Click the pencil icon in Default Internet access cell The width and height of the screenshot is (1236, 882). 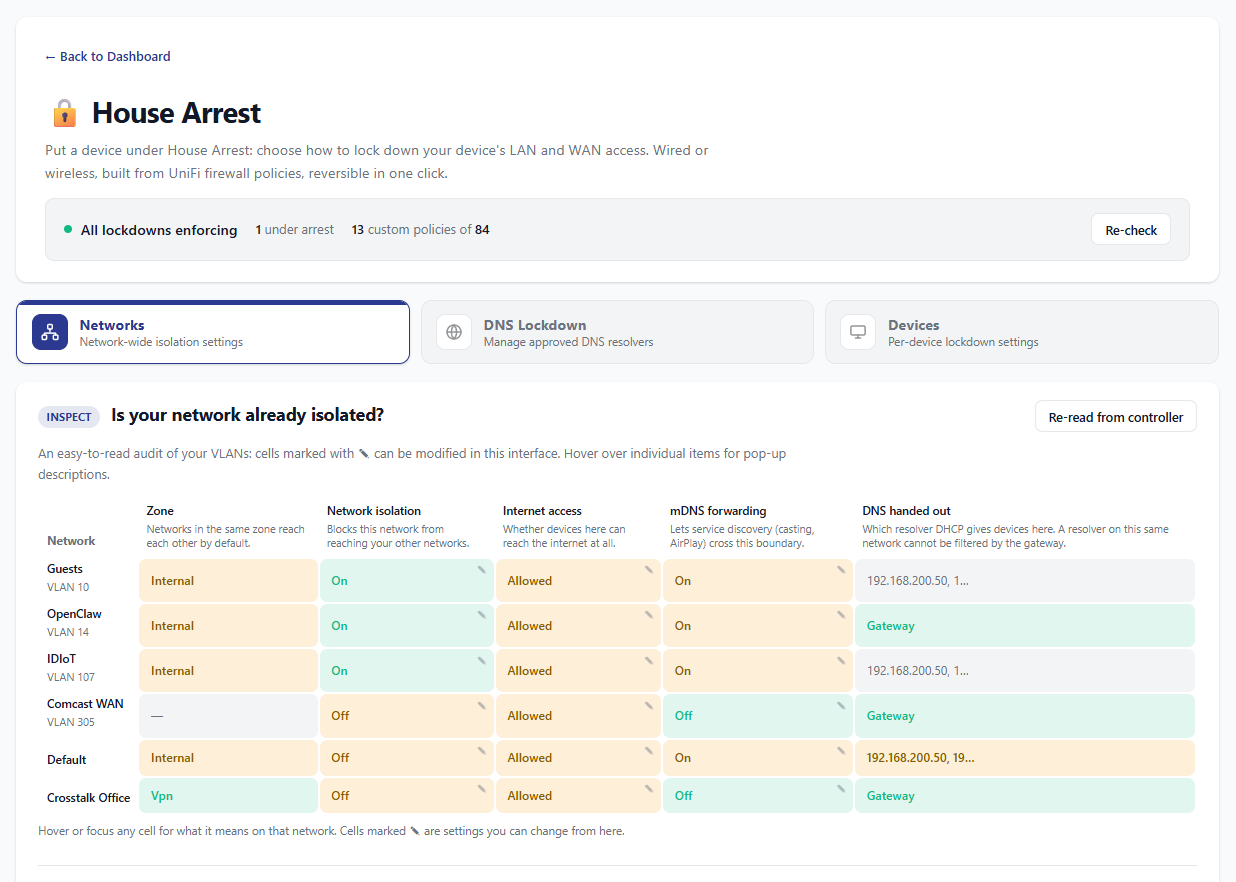[648, 750]
